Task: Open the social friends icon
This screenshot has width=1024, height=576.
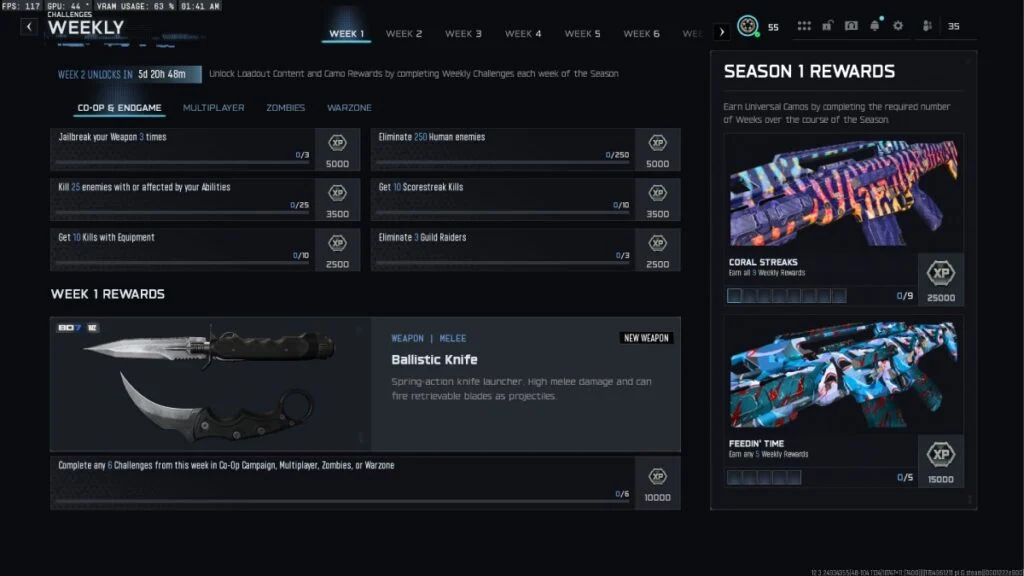Action: (x=928, y=26)
